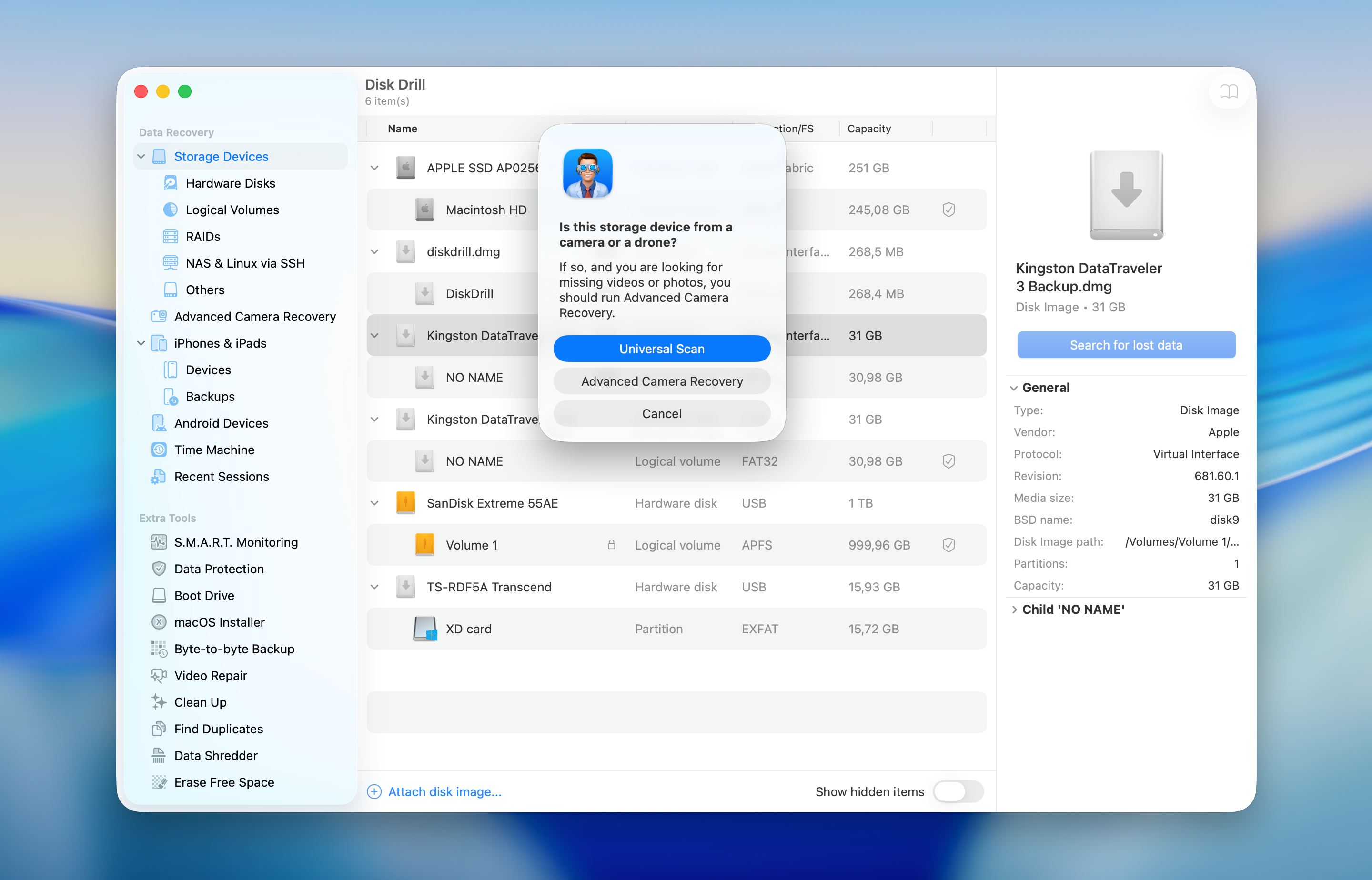
Task: Select the iPhone Devices icon
Action: [171, 370]
